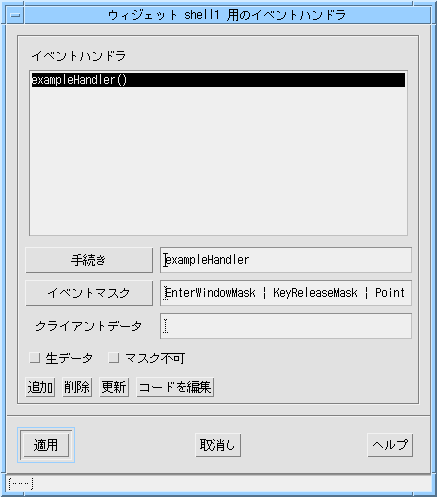Click the イベントマスク button
Image resolution: width=437 pixels, height=497 pixels.
point(89,293)
